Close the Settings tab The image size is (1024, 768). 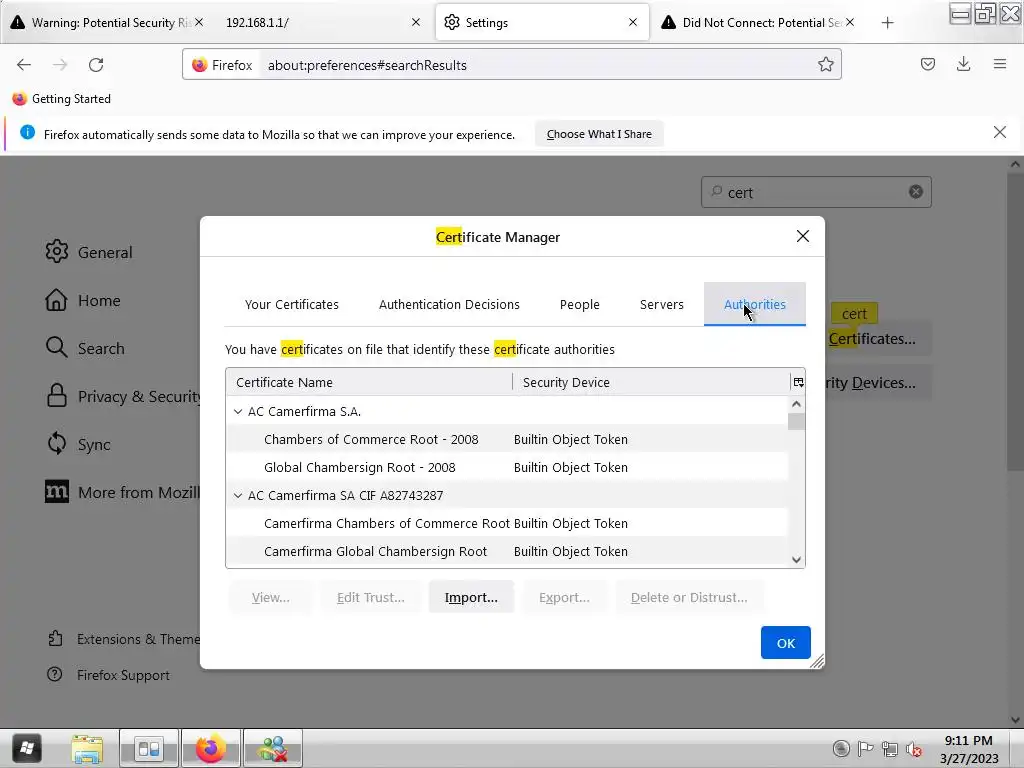point(633,22)
